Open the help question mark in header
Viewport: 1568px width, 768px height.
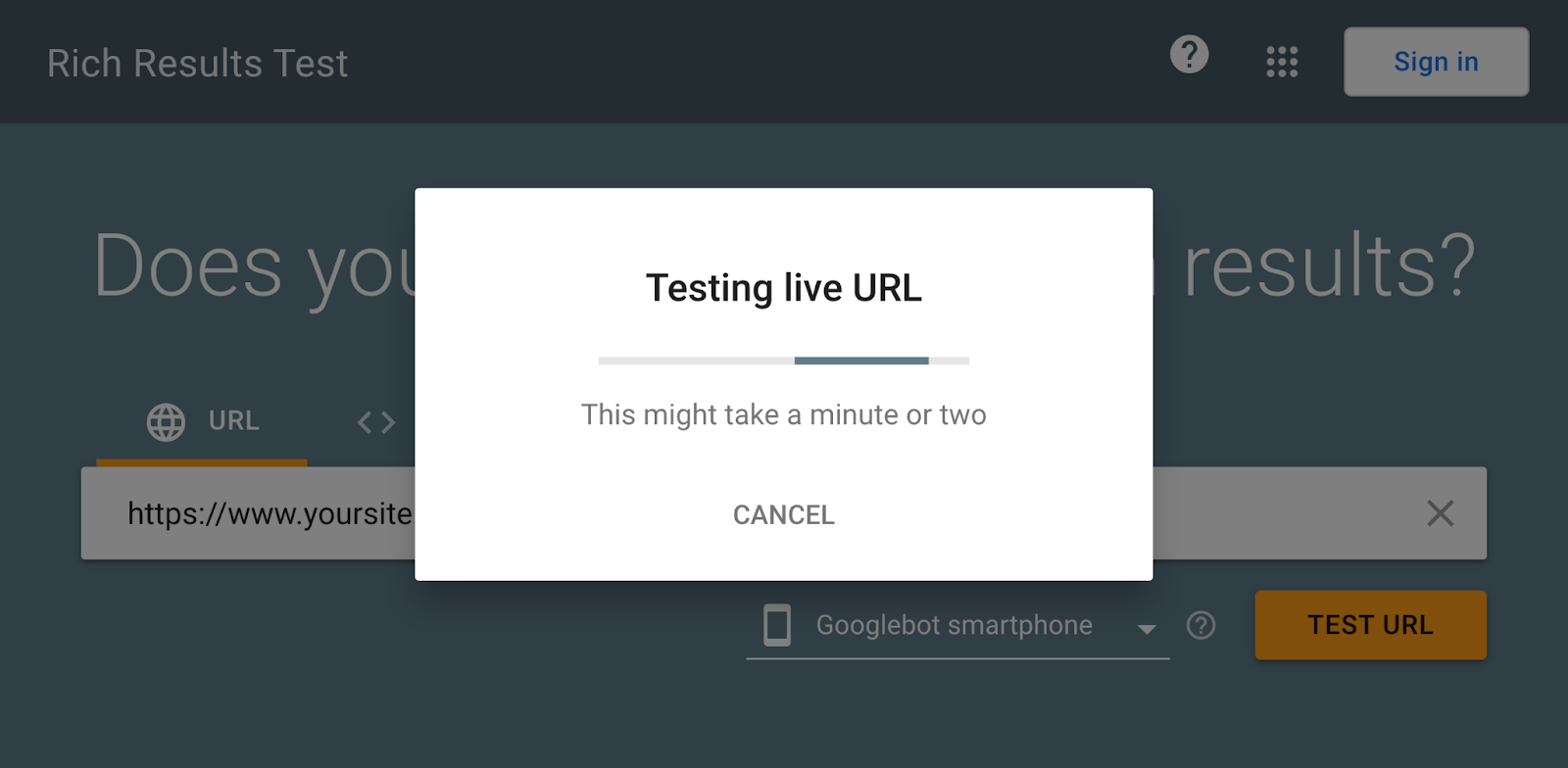[1189, 55]
